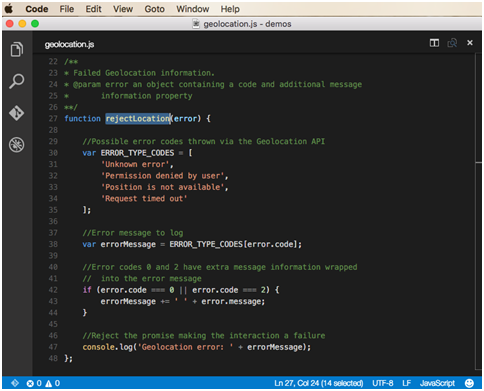Open the Edit menu
This screenshot has height=391, width=484.
pos(93,9)
